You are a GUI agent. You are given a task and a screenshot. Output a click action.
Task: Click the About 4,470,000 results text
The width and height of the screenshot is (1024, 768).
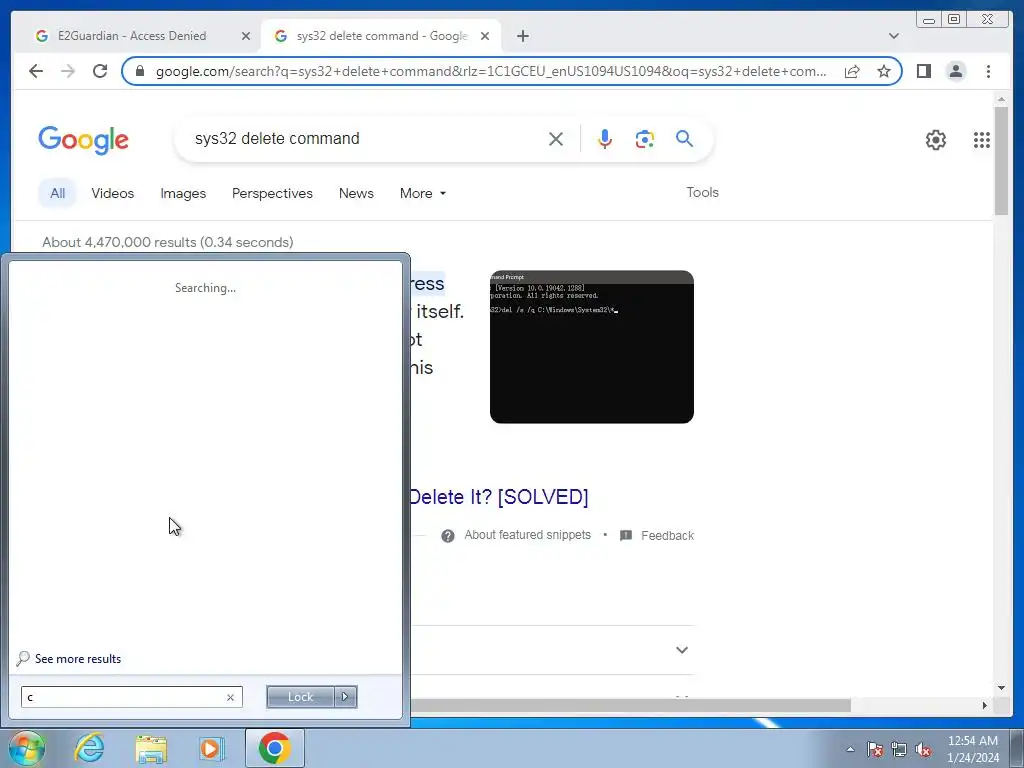click(x=168, y=242)
